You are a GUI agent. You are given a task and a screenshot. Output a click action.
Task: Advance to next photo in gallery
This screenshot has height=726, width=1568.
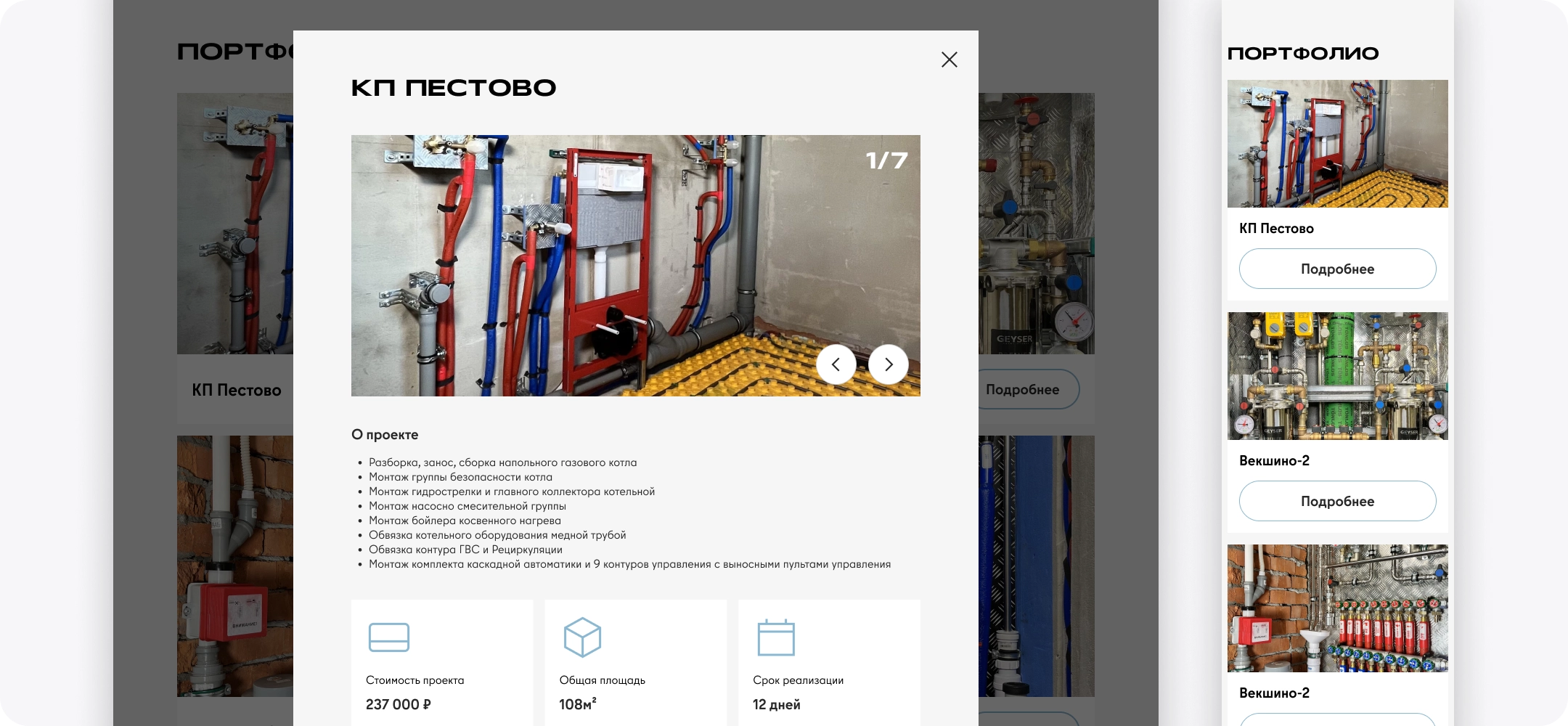pos(889,364)
